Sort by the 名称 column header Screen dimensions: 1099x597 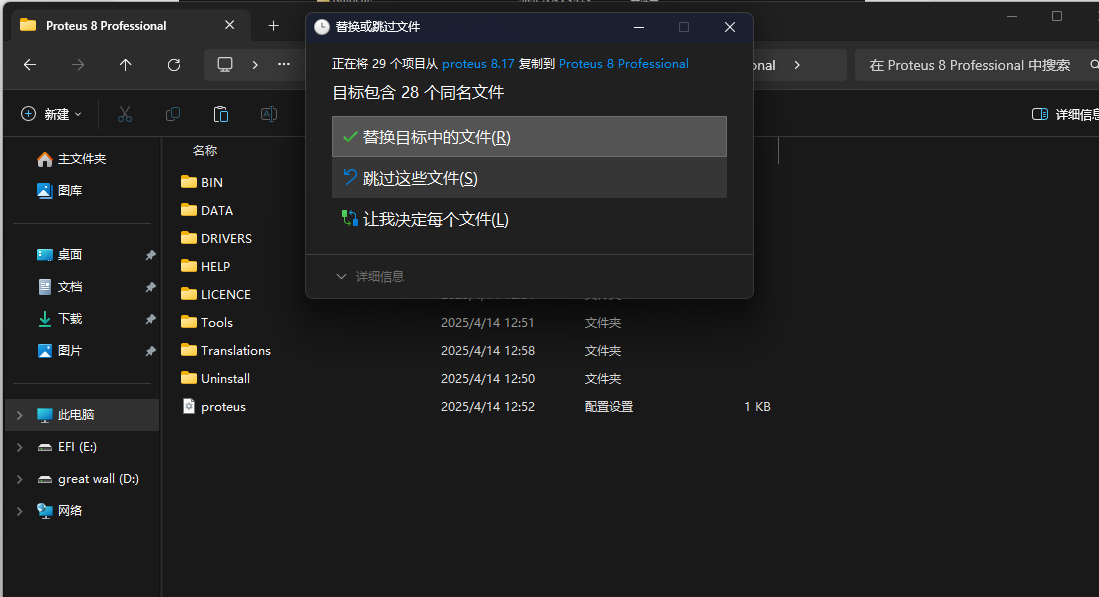[x=205, y=151]
